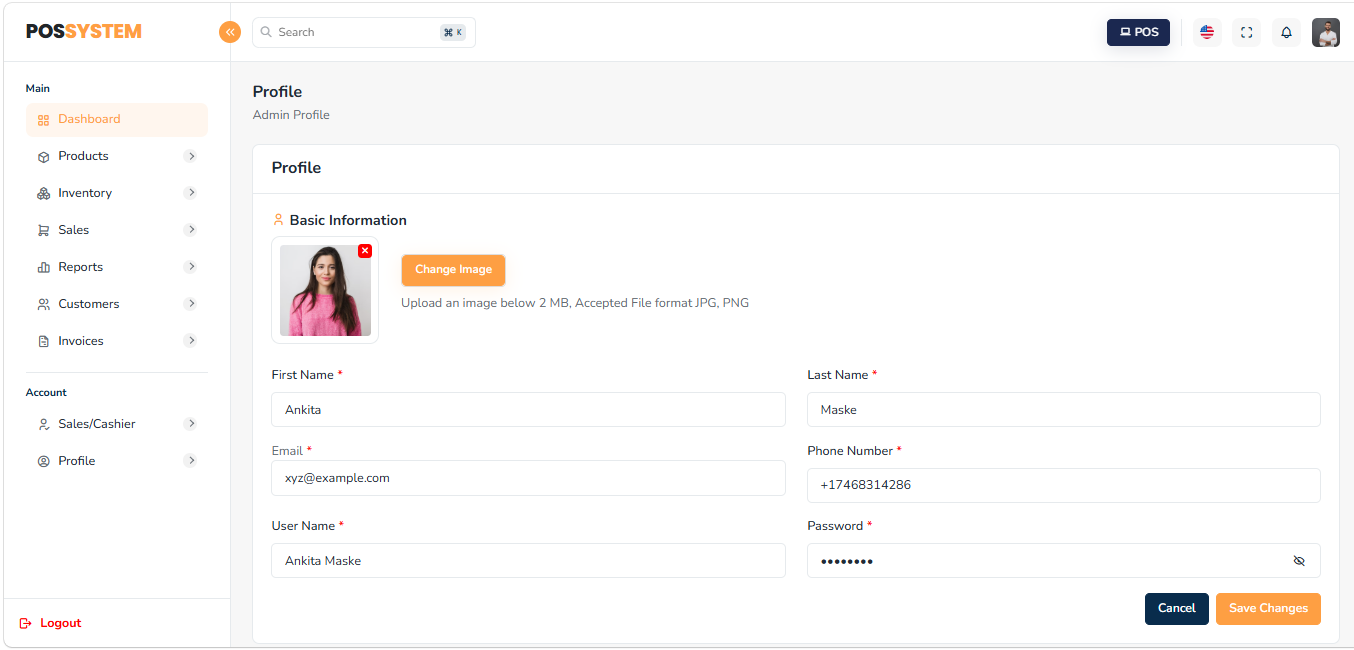Click the POSSYSTEM logo
1354x650 pixels.
tap(84, 31)
